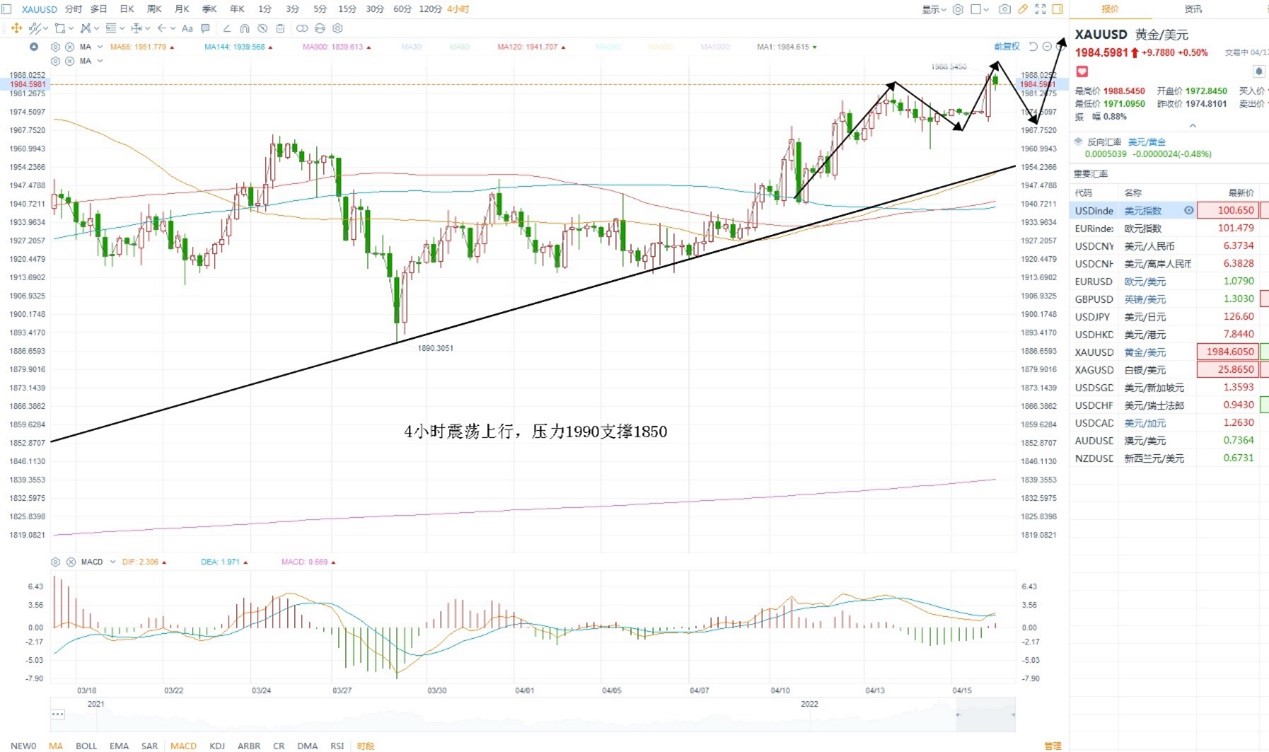The width and height of the screenshot is (1269, 752).
Task: Click the red heart favorite icon
Action: click(1082, 72)
